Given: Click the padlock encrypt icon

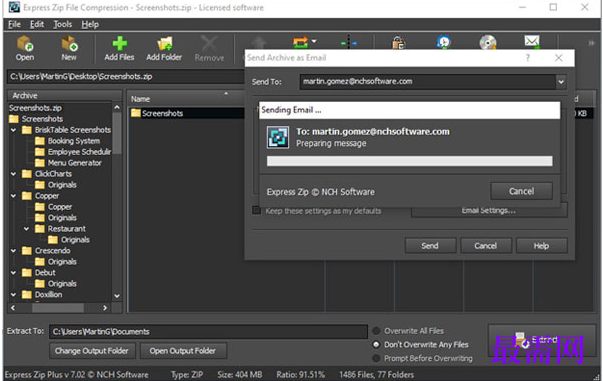Looking at the screenshot, I should [x=398, y=42].
